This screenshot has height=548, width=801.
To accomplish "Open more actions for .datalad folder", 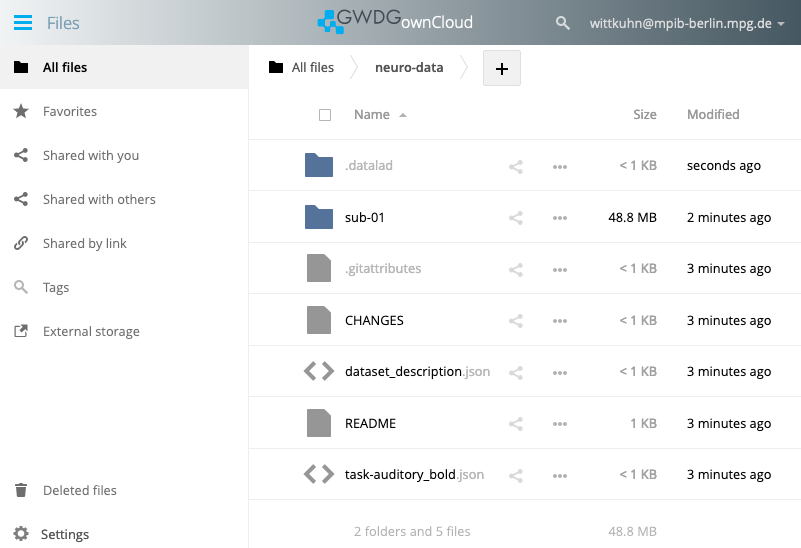I will click(x=560, y=166).
